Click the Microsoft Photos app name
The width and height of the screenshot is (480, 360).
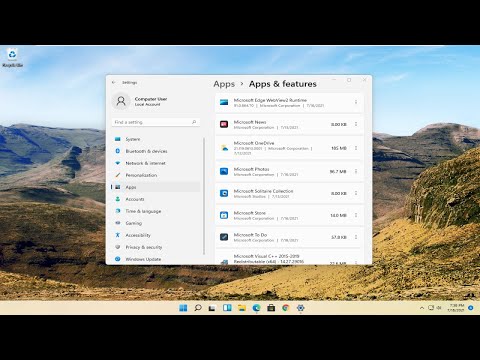point(251,169)
